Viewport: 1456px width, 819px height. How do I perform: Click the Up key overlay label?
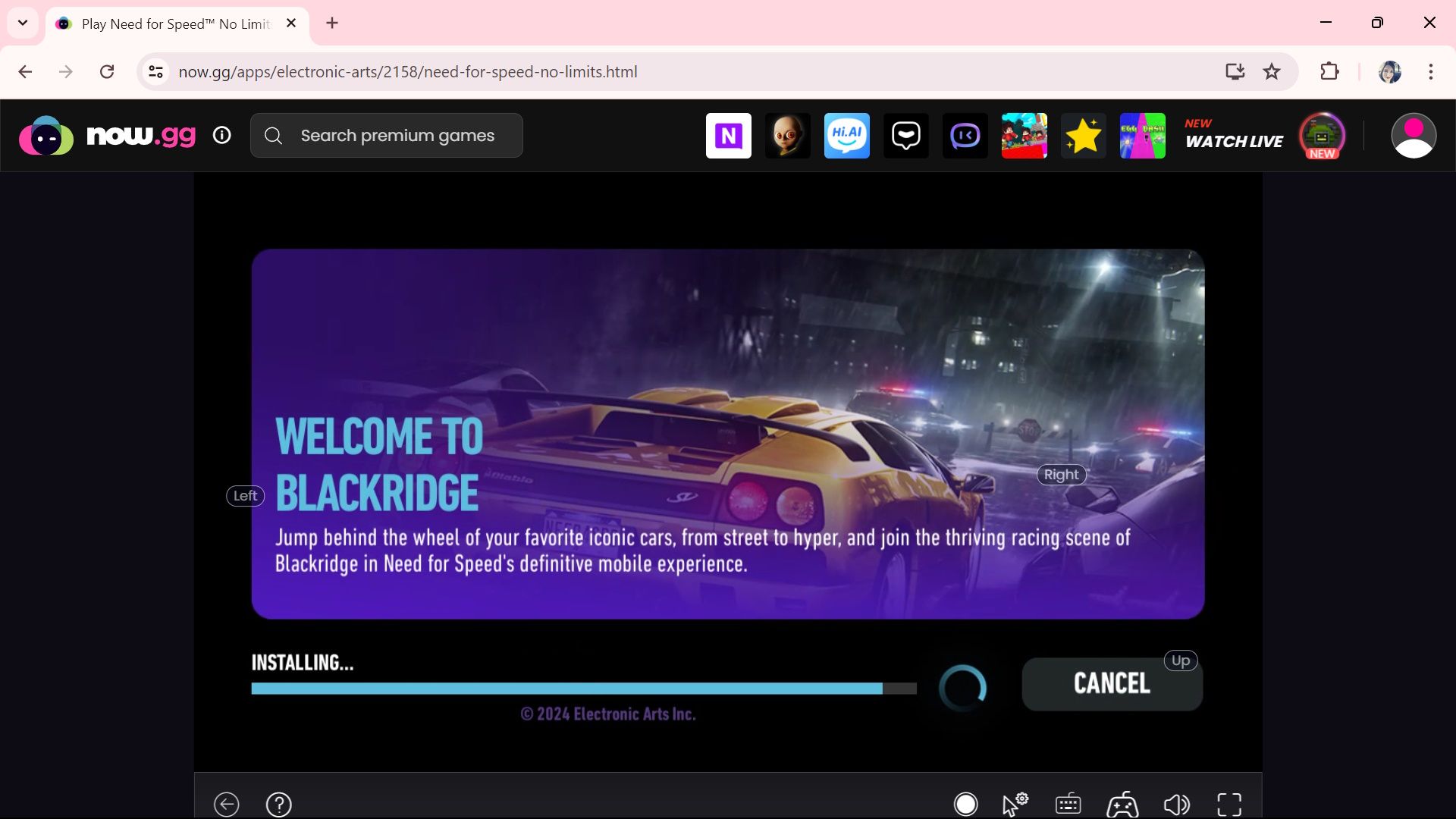coord(1181,661)
